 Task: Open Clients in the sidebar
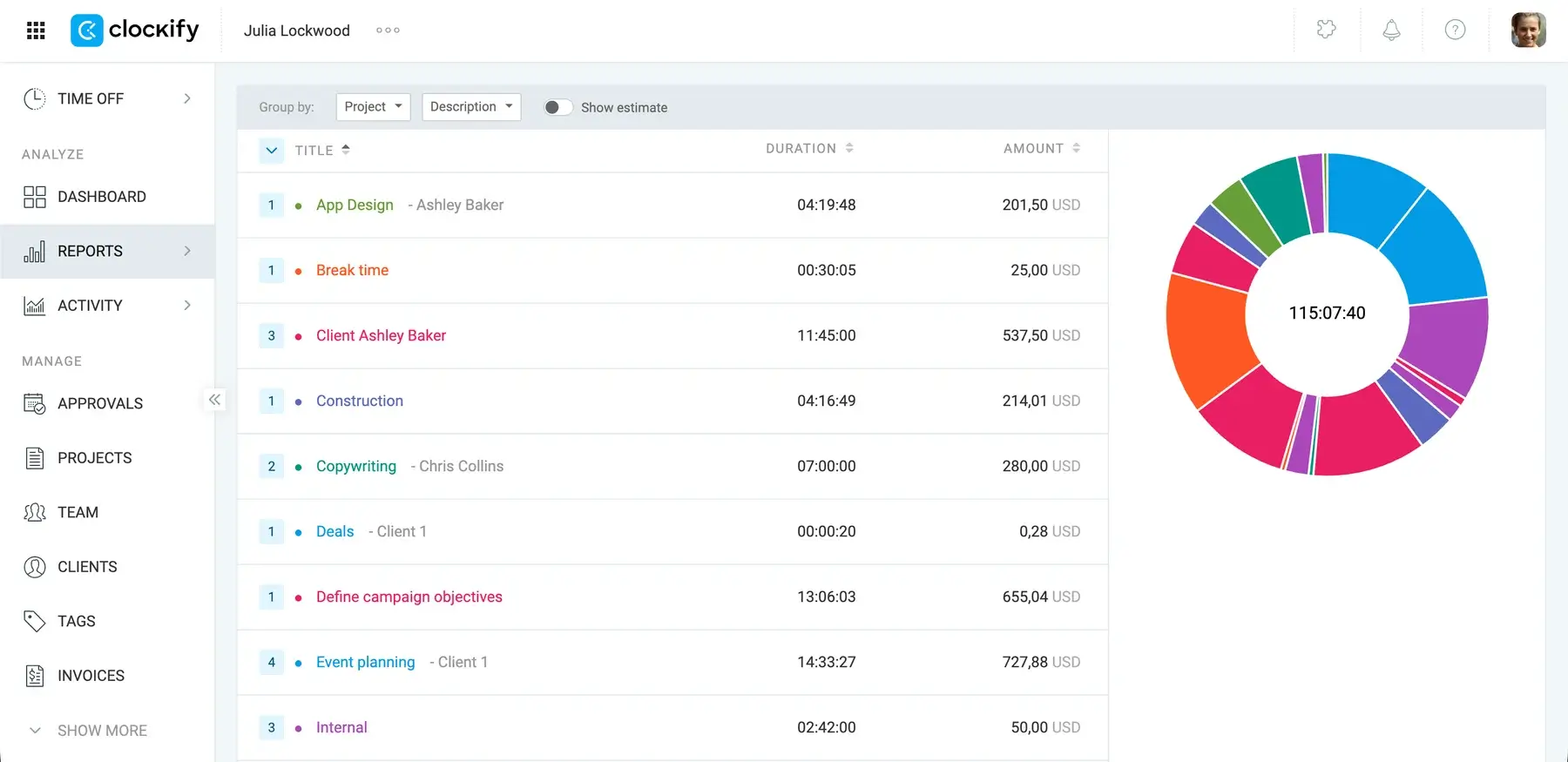(87, 567)
